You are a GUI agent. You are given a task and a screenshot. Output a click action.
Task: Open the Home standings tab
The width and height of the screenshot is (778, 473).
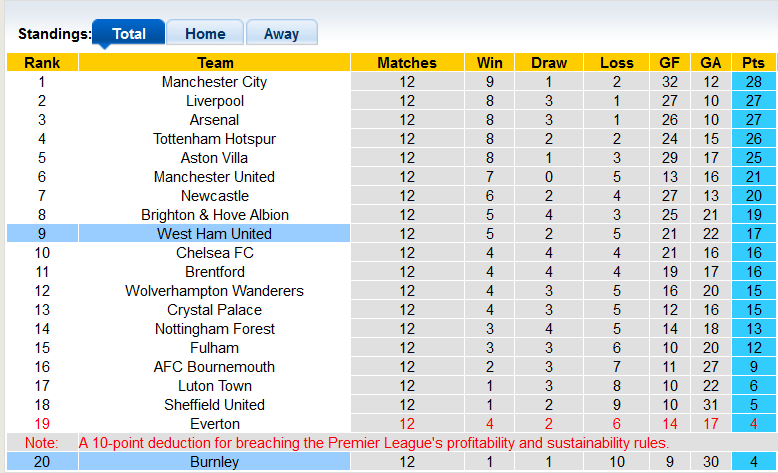tap(205, 33)
